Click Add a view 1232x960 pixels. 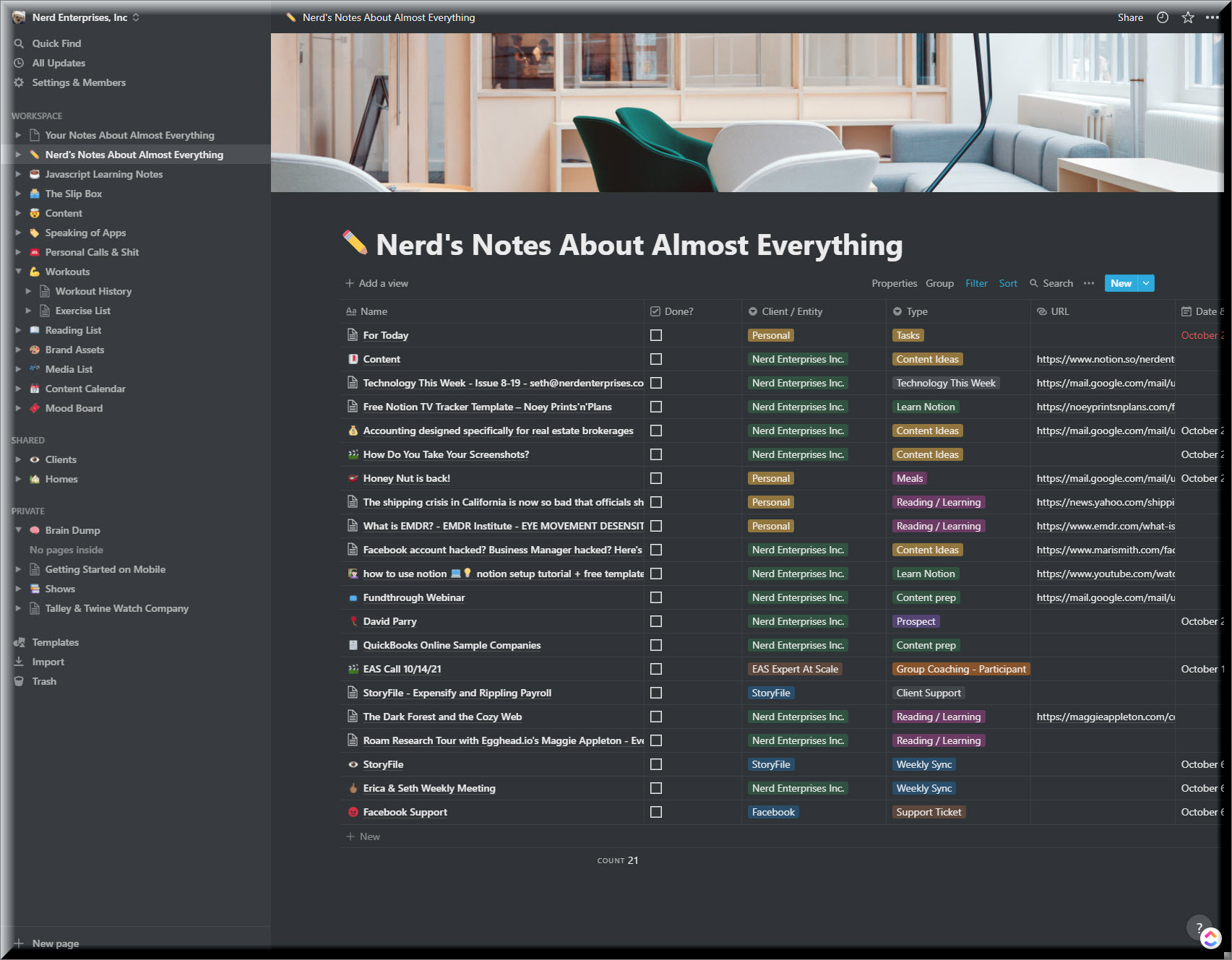(x=376, y=283)
